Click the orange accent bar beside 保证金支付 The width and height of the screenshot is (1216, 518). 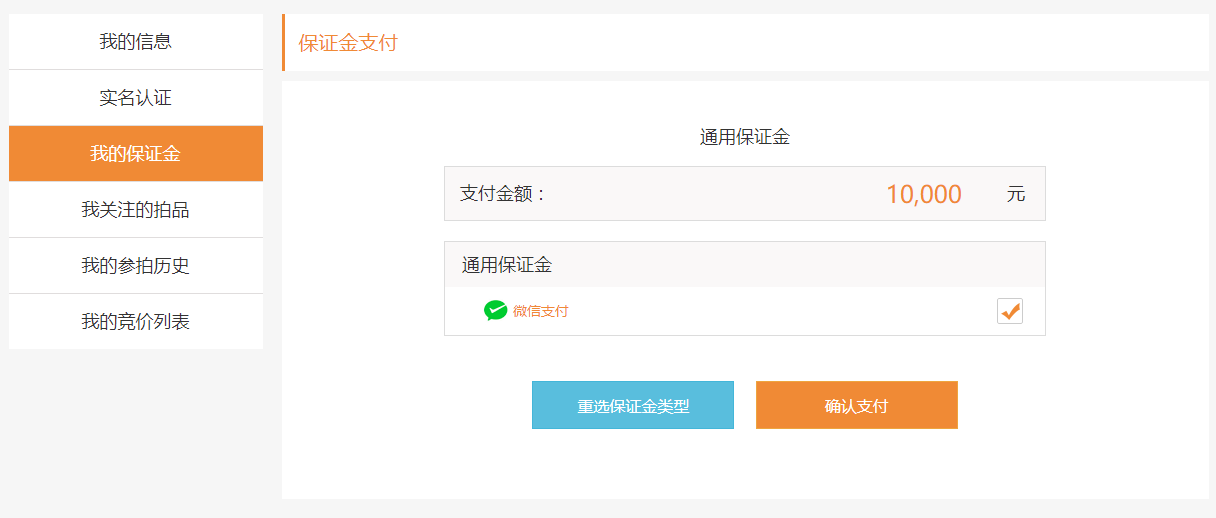(284, 43)
